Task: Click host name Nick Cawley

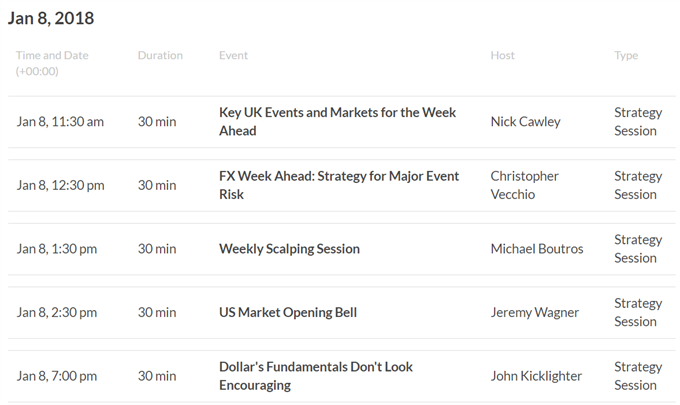Action: point(526,122)
